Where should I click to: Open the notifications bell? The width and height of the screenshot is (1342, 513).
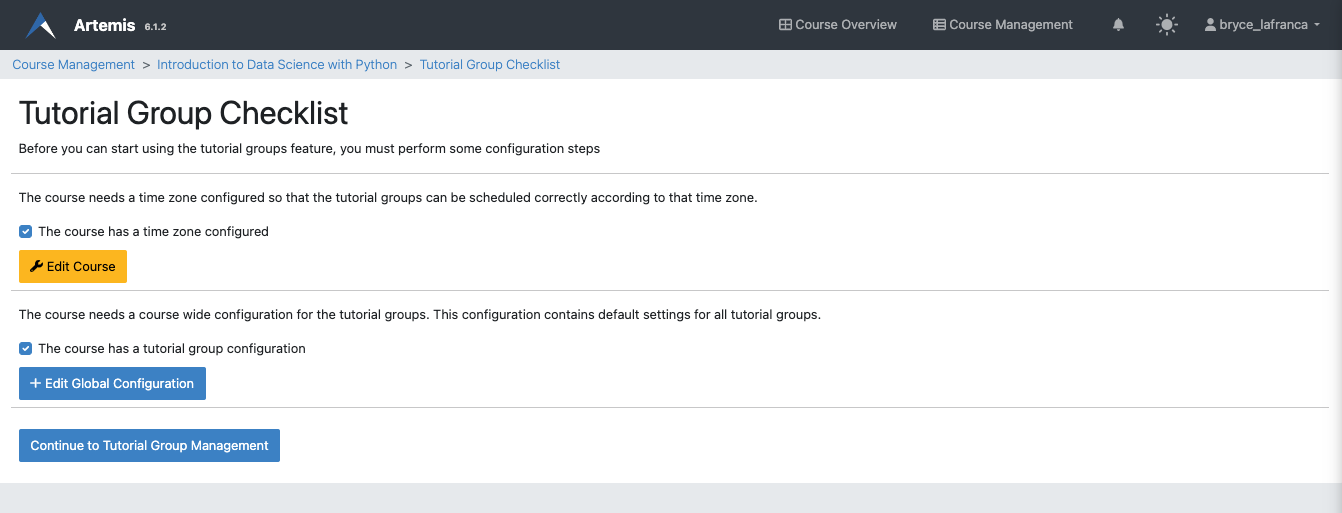(1119, 25)
